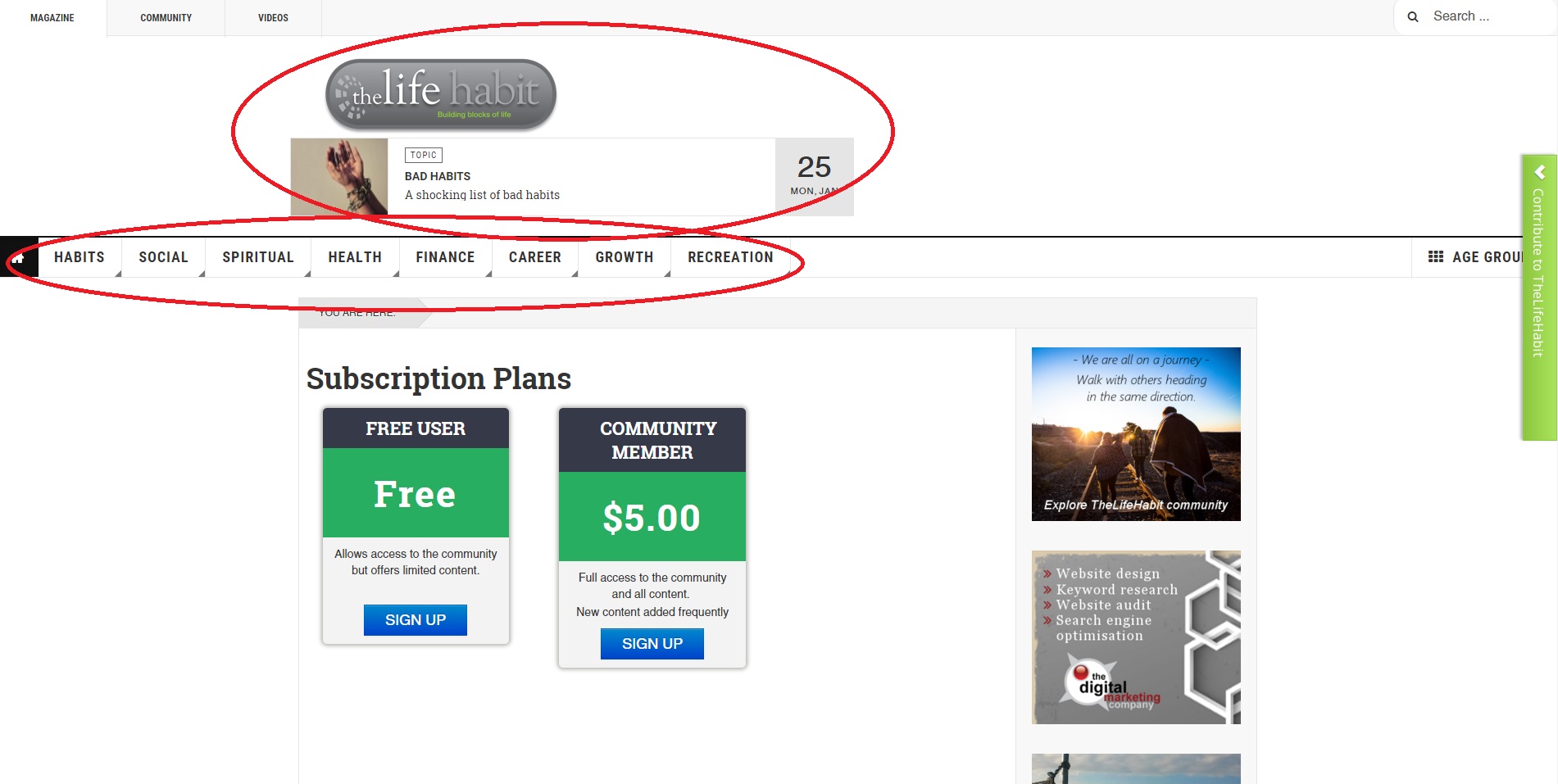Viewport: 1558px width, 784px height.
Task: Open the Bad Habits article link
Action: pyautogui.click(x=438, y=176)
